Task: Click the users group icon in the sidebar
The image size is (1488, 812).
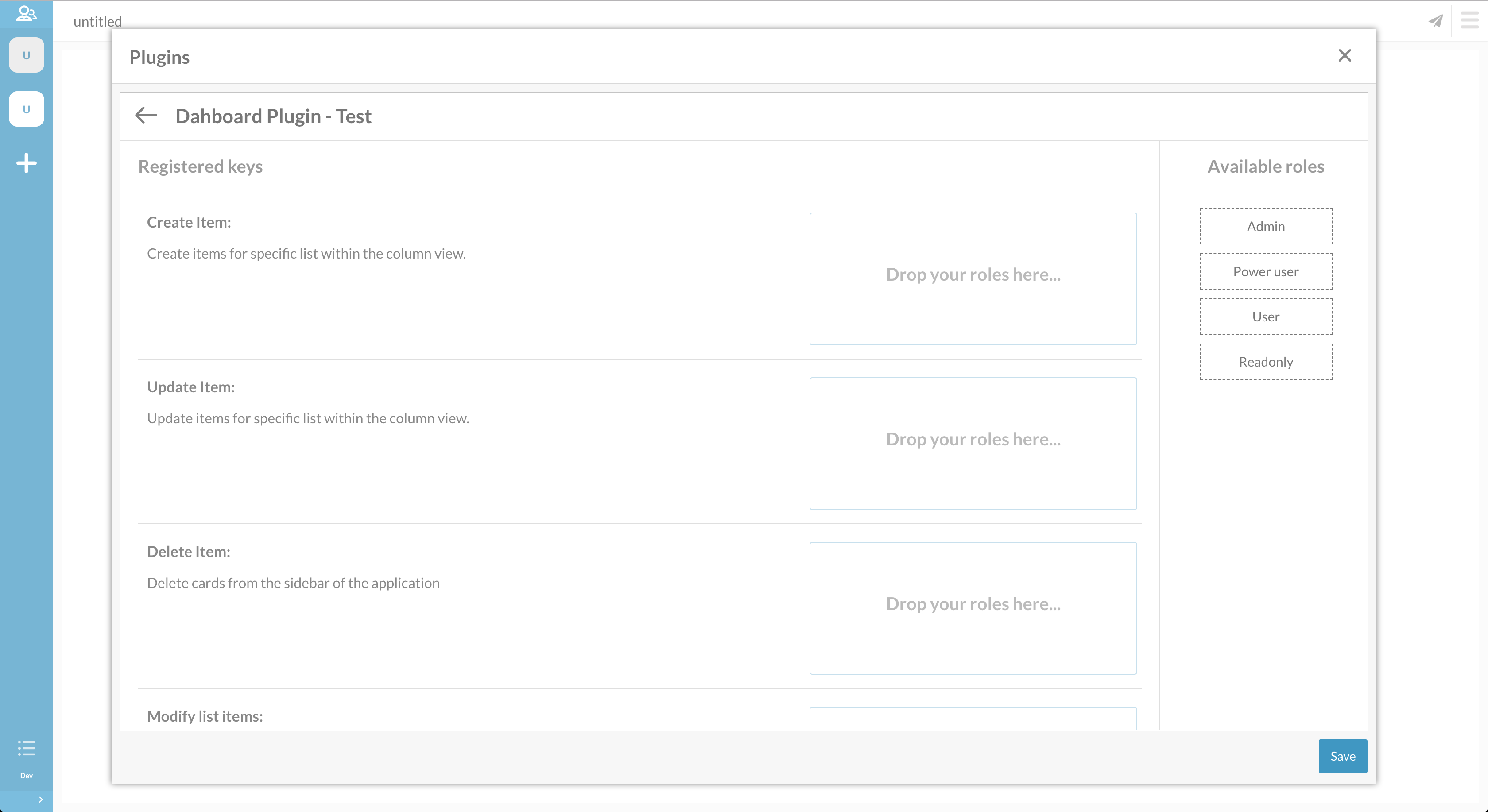Action: [x=26, y=13]
